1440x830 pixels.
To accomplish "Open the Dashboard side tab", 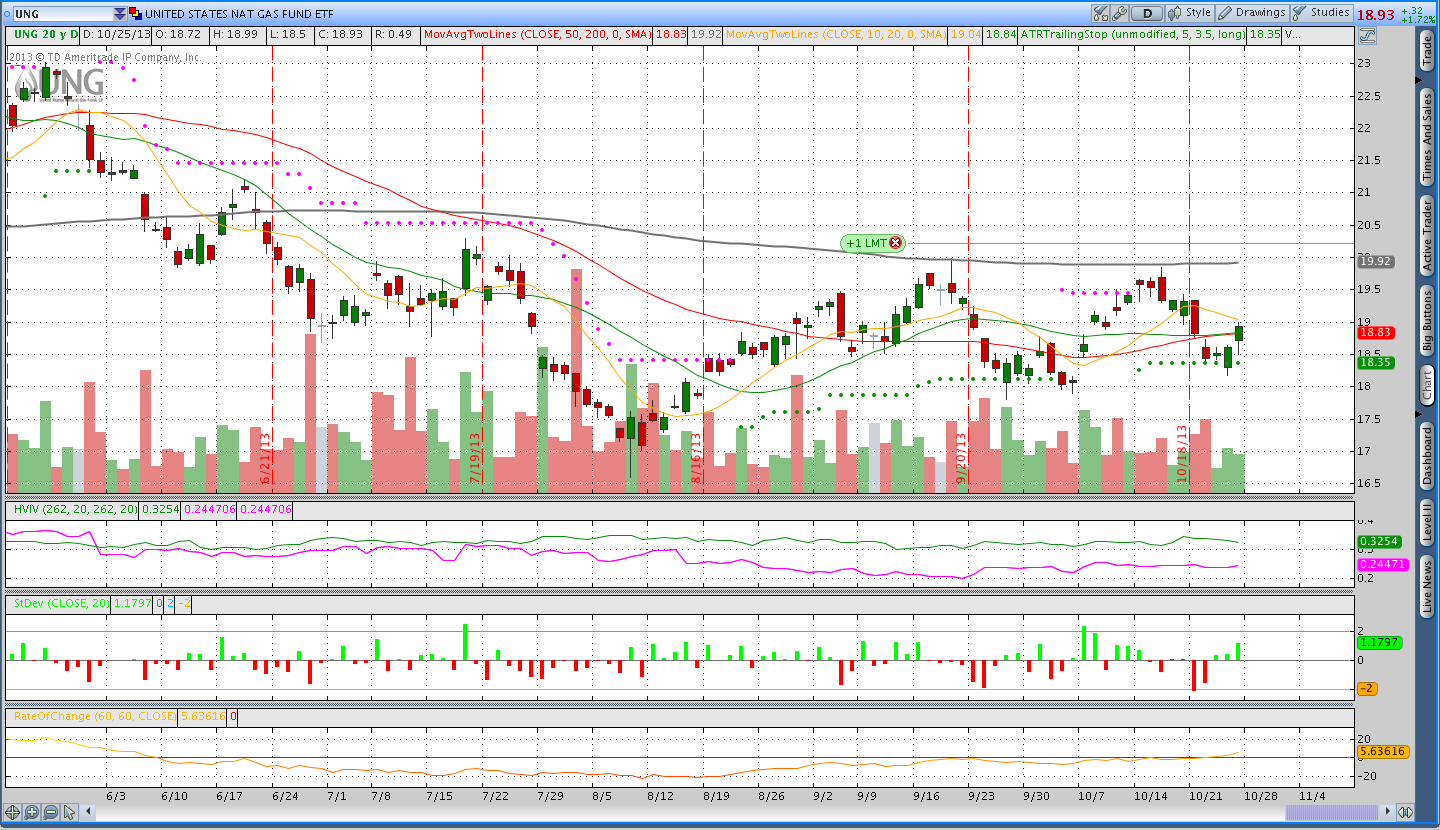I will [1427, 456].
